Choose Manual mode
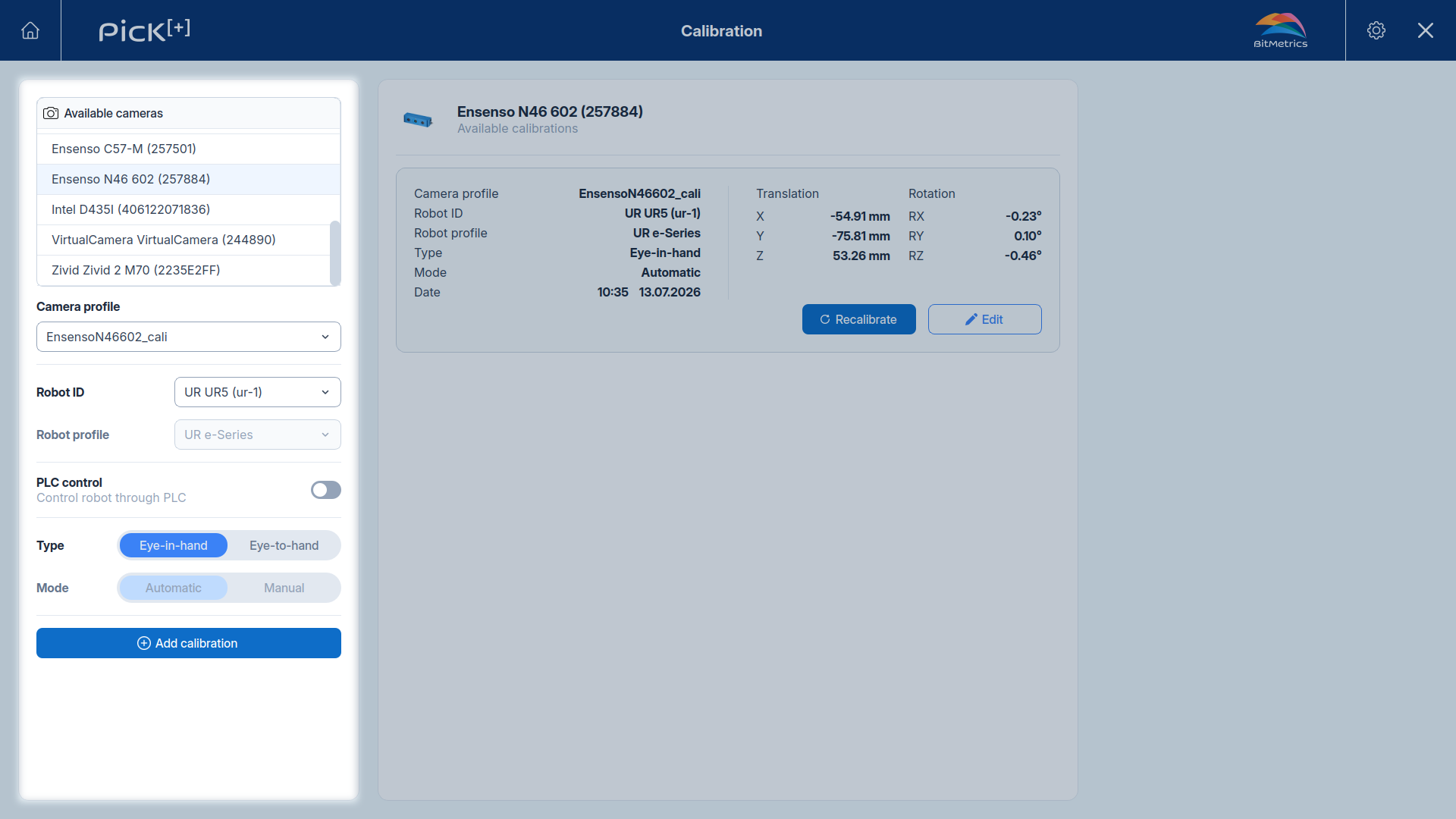 point(284,588)
